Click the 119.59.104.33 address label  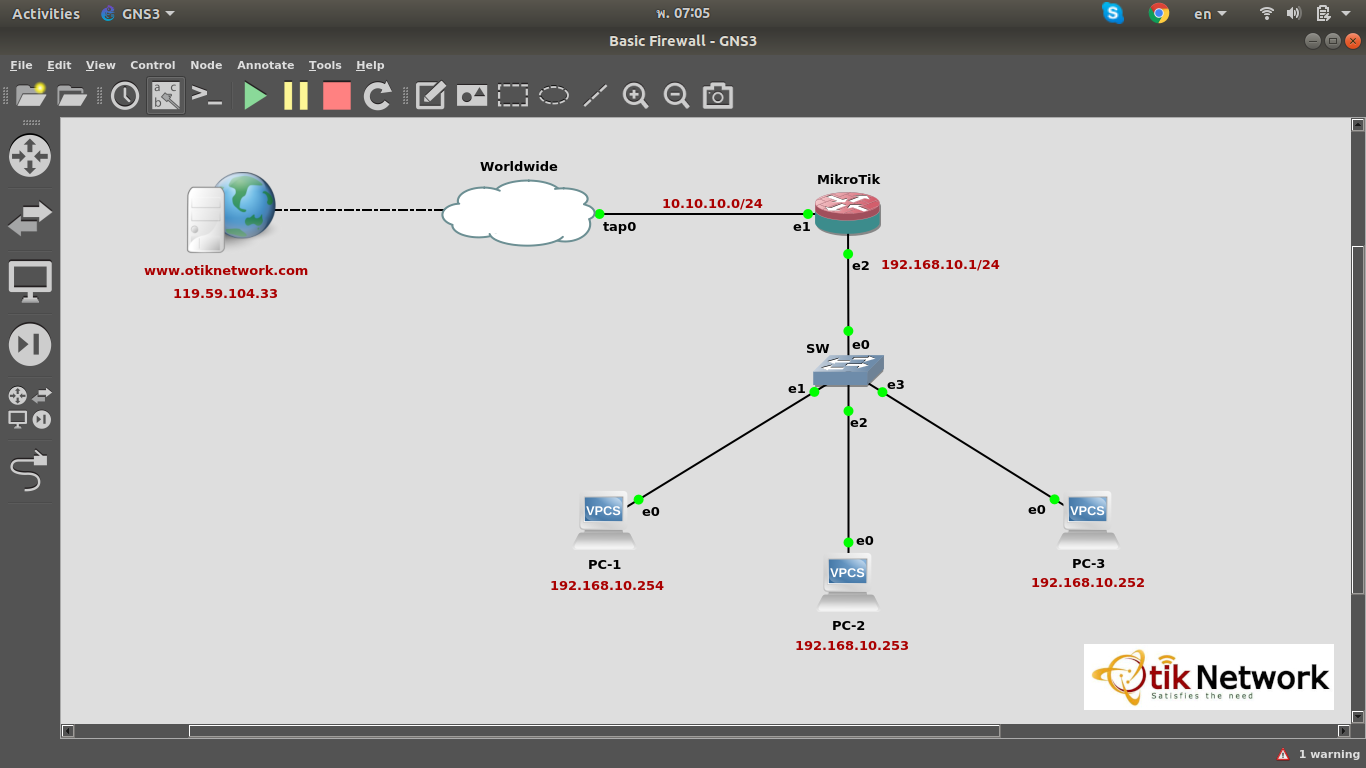[225, 294]
